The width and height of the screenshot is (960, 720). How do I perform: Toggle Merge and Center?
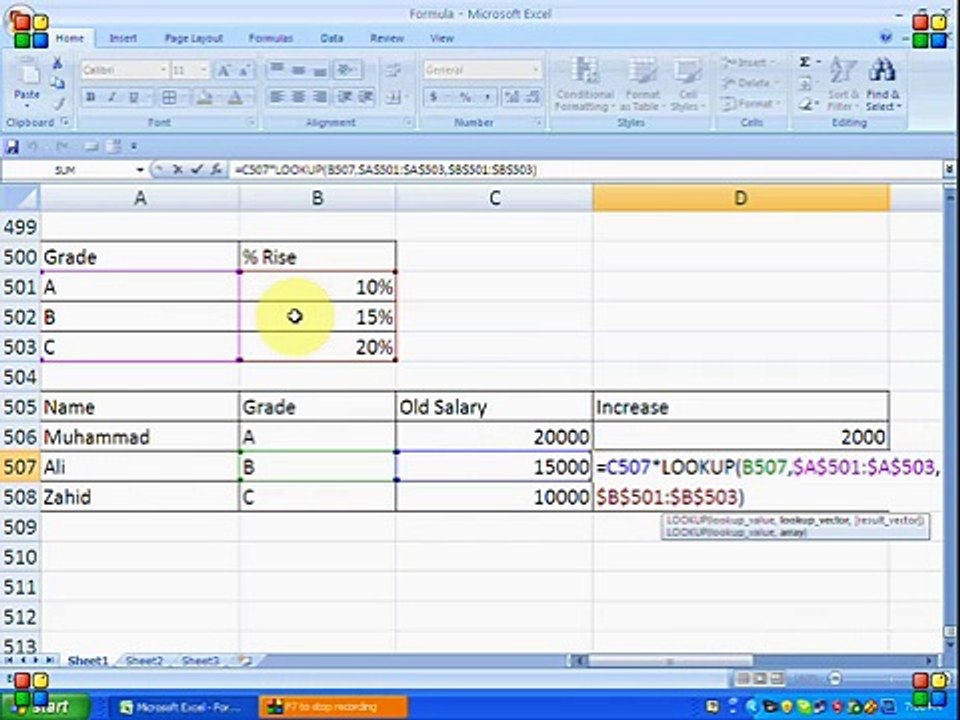point(392,97)
